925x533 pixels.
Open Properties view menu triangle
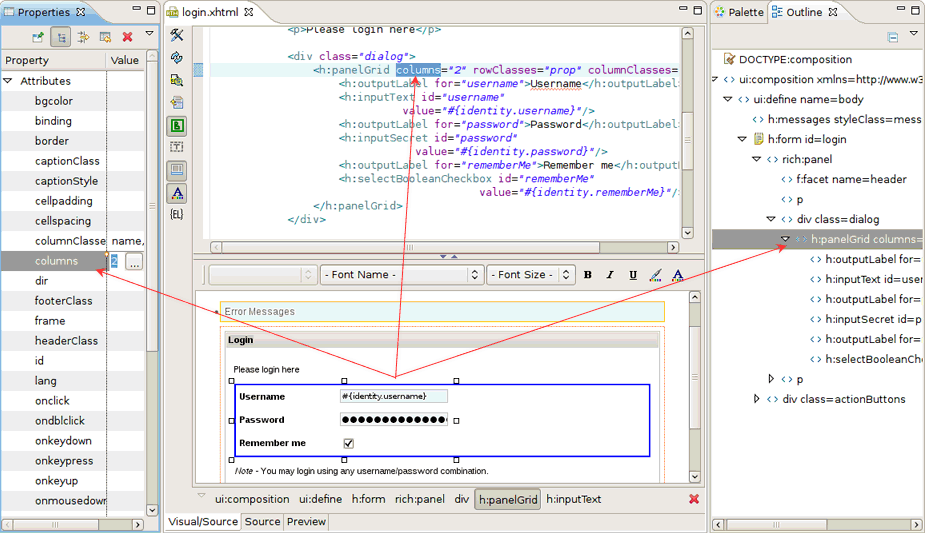coord(149,34)
